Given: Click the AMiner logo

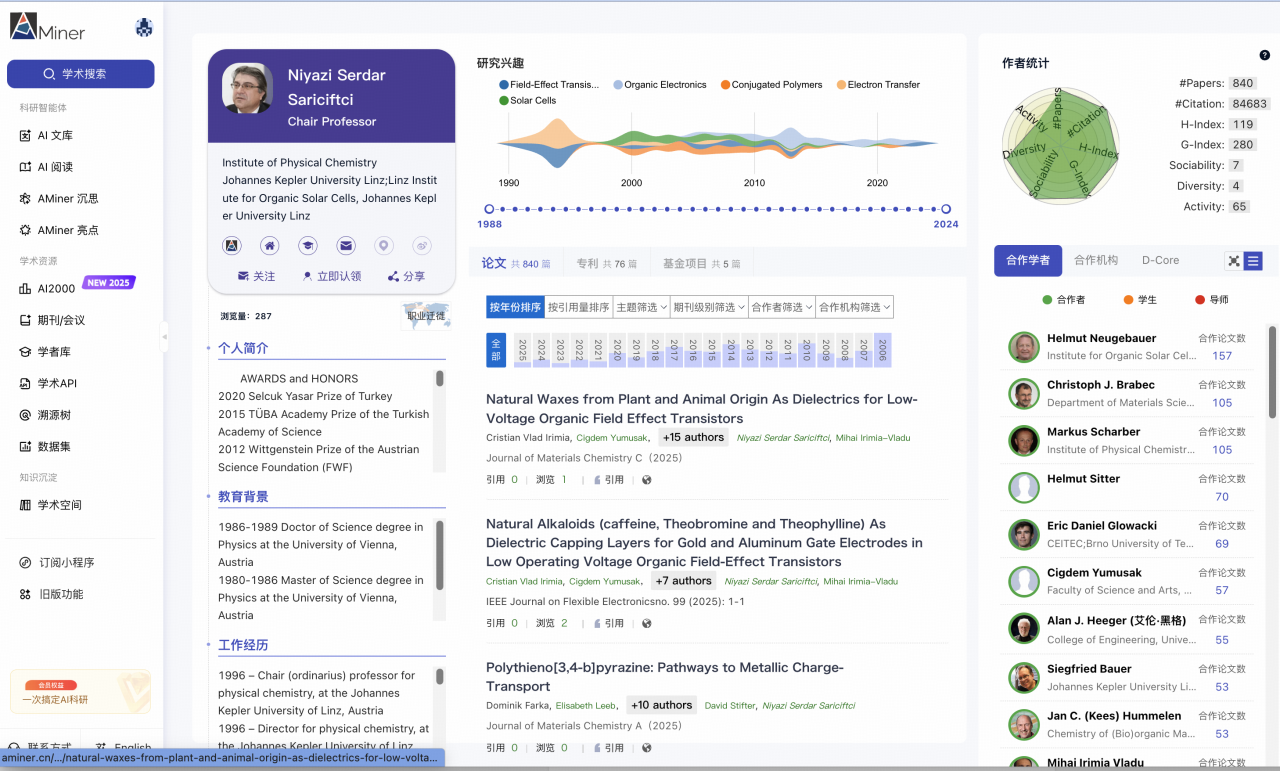Looking at the screenshot, I should 48,29.
